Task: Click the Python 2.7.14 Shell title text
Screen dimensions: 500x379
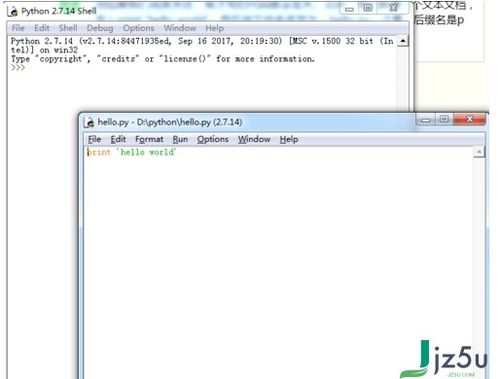Action: 59,11
